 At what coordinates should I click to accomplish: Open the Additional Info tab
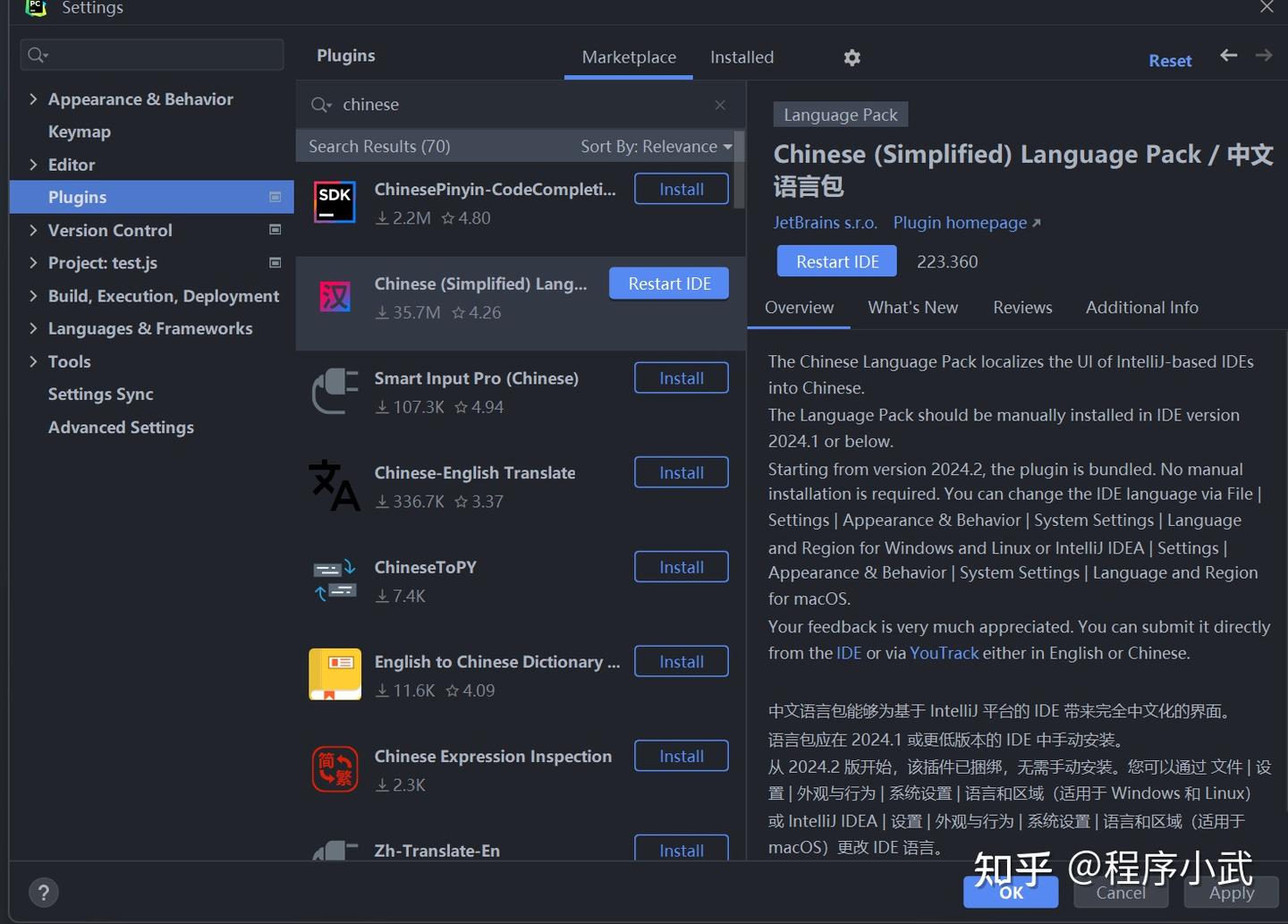point(1141,307)
